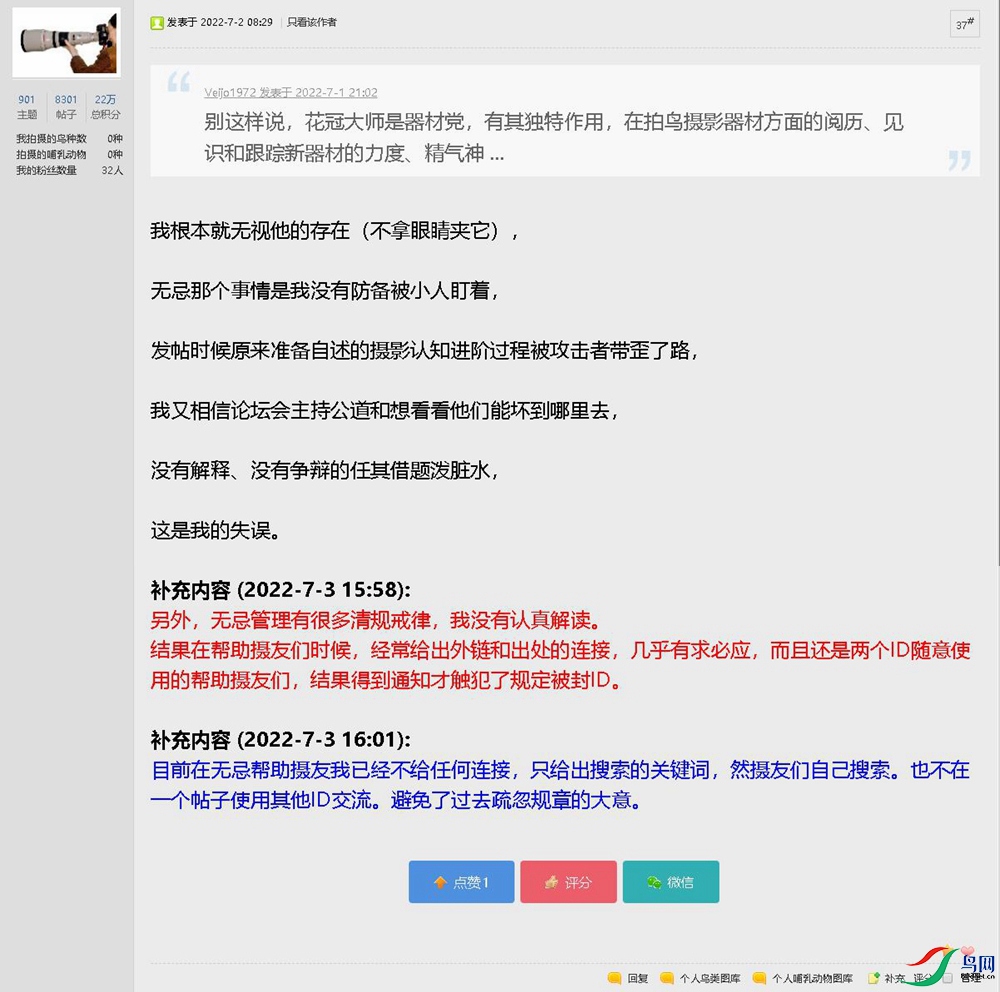Share via the teal 微信 button

tap(671, 882)
